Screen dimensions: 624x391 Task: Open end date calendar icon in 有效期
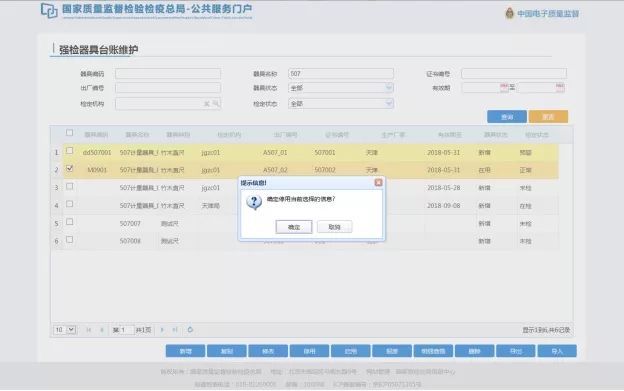560,87
